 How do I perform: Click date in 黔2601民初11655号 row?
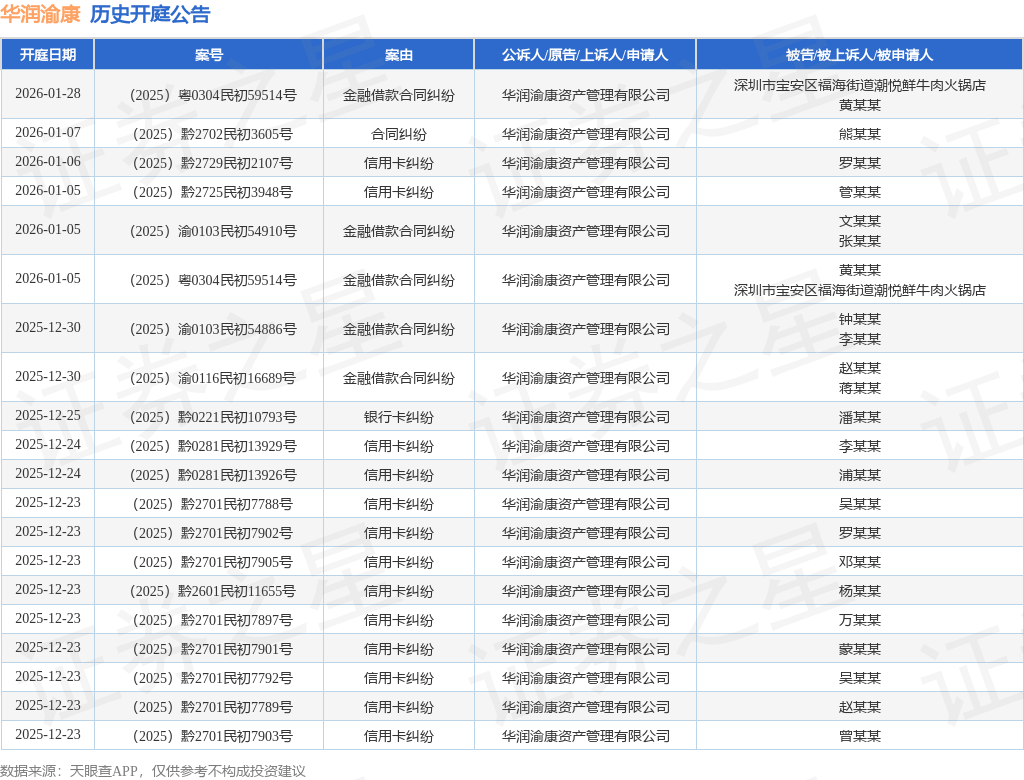point(48,590)
